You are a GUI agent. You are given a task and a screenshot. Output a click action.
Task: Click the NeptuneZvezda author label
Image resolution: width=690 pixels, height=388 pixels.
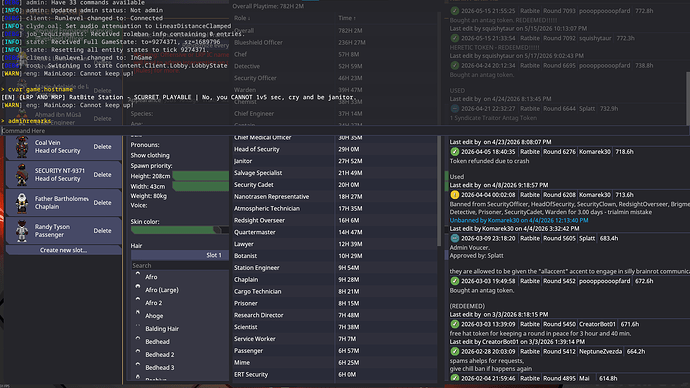point(601,351)
